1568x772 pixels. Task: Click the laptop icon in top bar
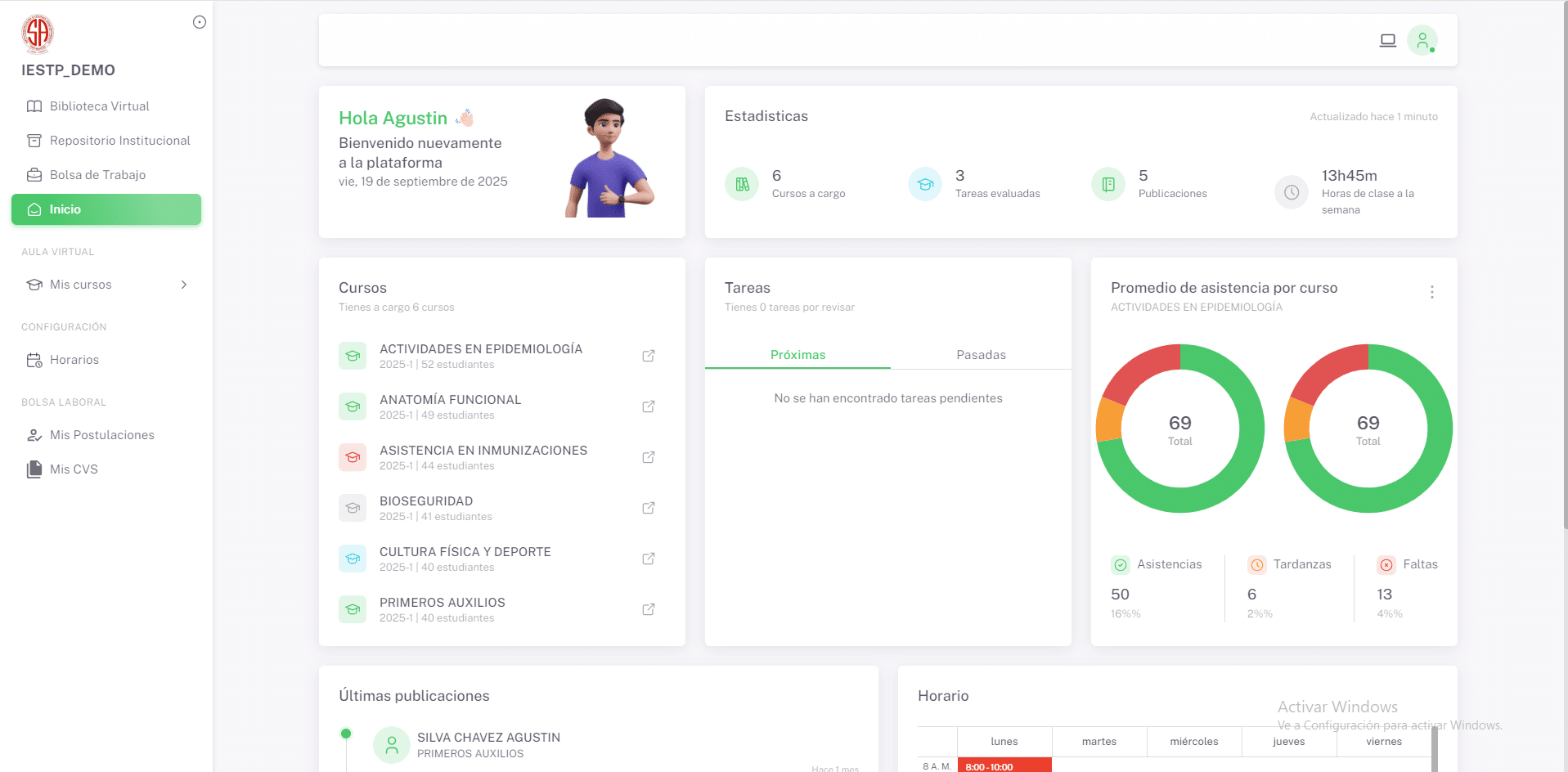click(1387, 40)
